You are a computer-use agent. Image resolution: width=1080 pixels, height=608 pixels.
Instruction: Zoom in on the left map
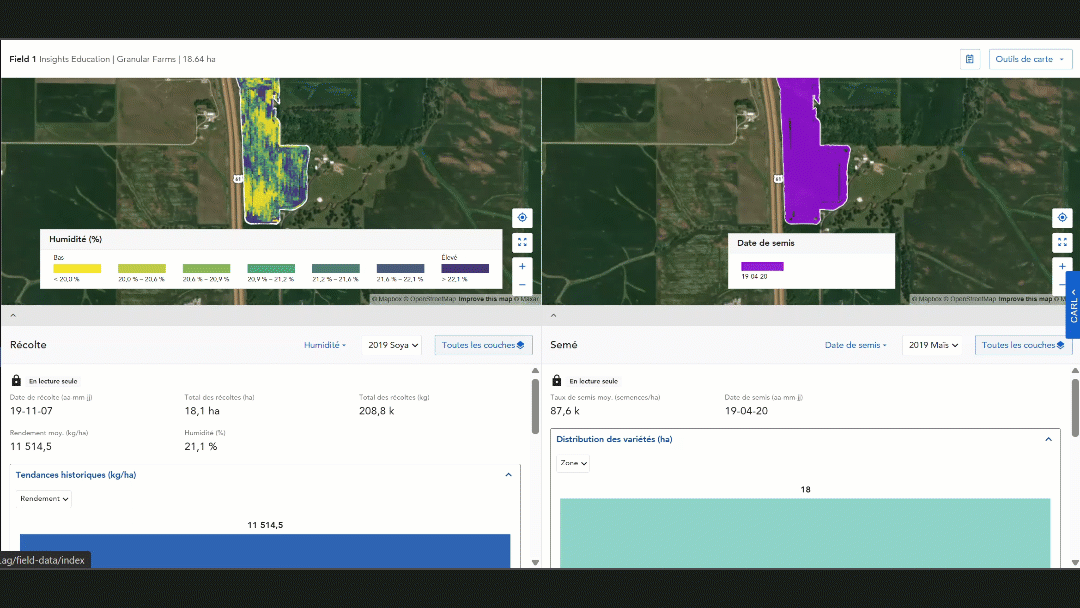pos(522,266)
